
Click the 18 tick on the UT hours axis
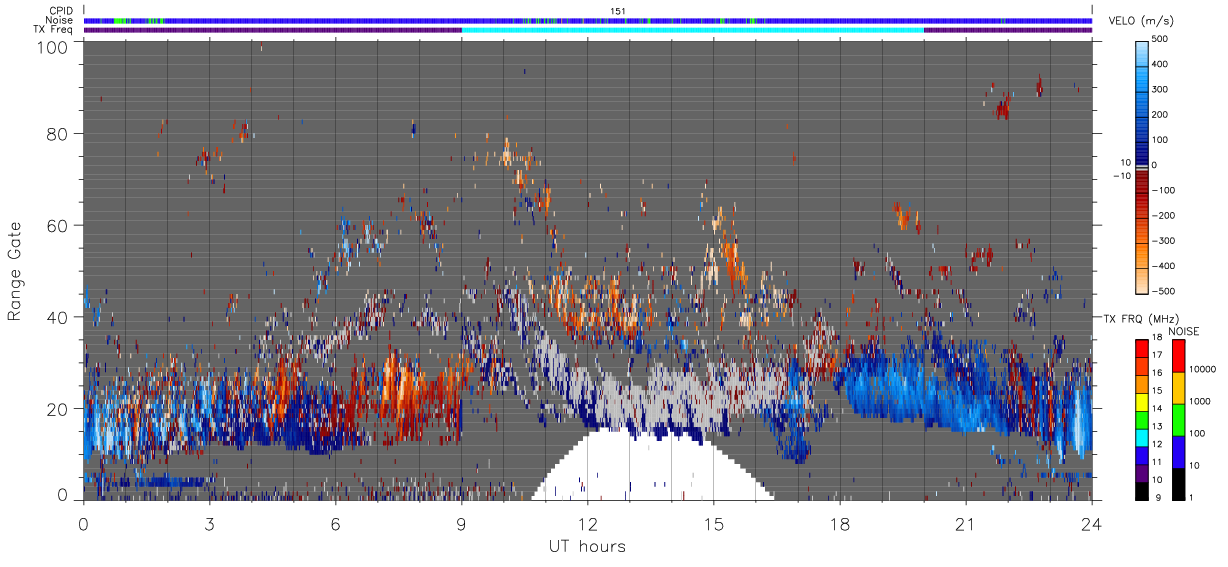(x=839, y=524)
